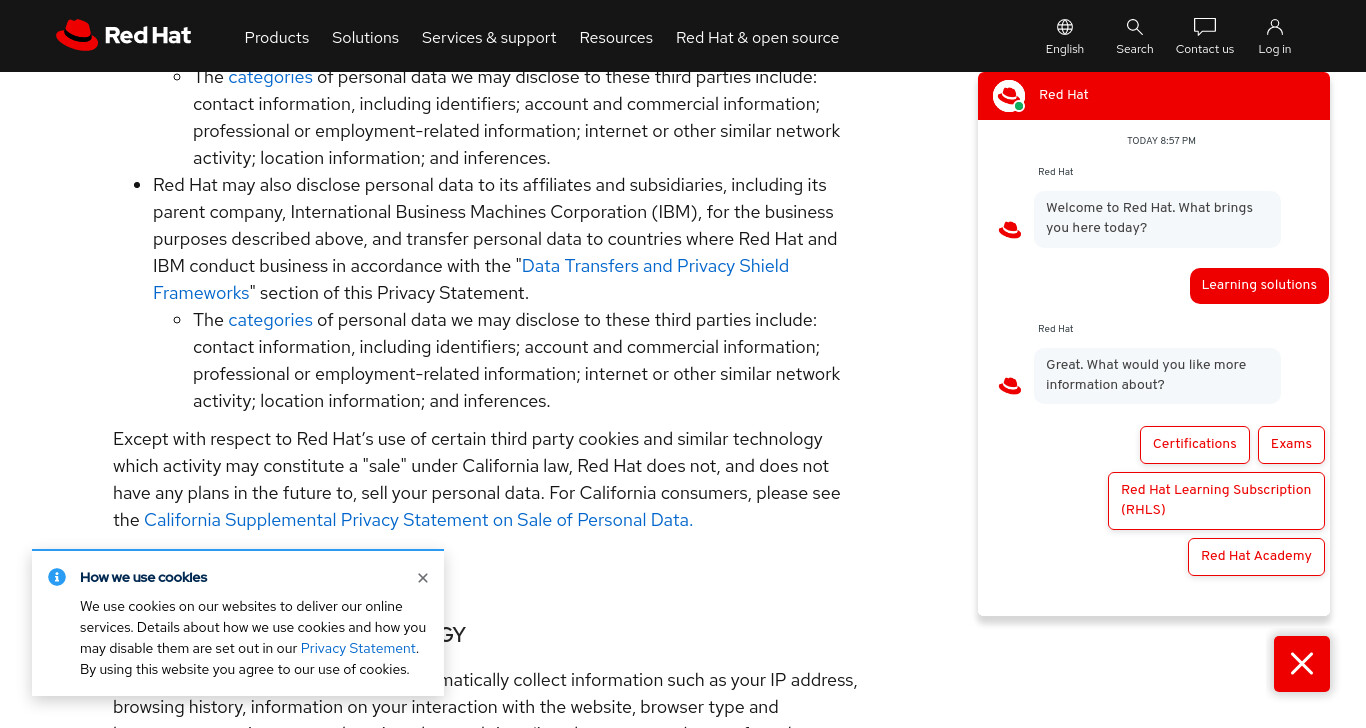The image size is (1366, 728).
Task: Click the 'What would you like more information about' message
Action: pyautogui.click(x=1157, y=376)
